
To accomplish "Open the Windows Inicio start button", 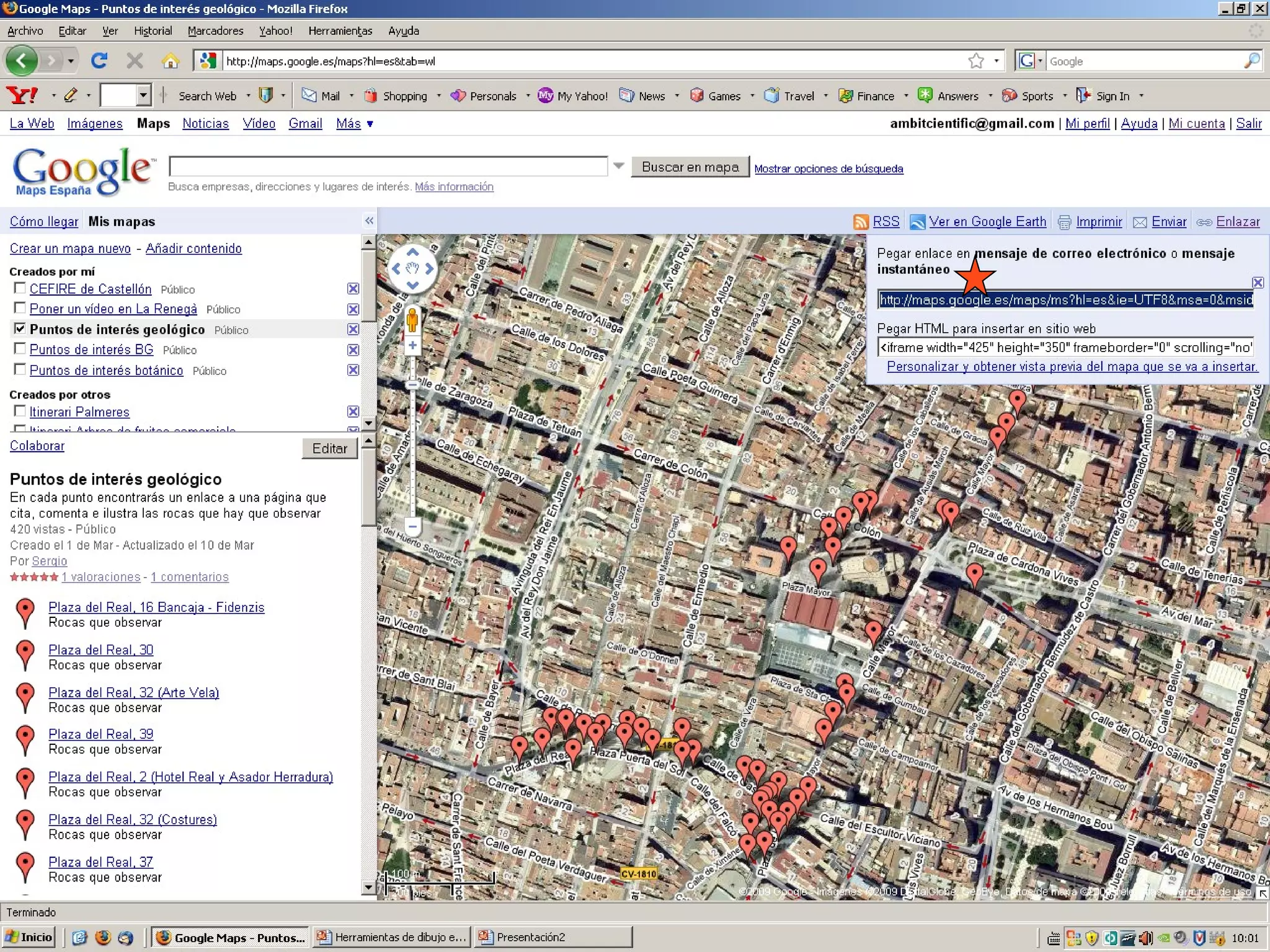I will pyautogui.click(x=29, y=937).
